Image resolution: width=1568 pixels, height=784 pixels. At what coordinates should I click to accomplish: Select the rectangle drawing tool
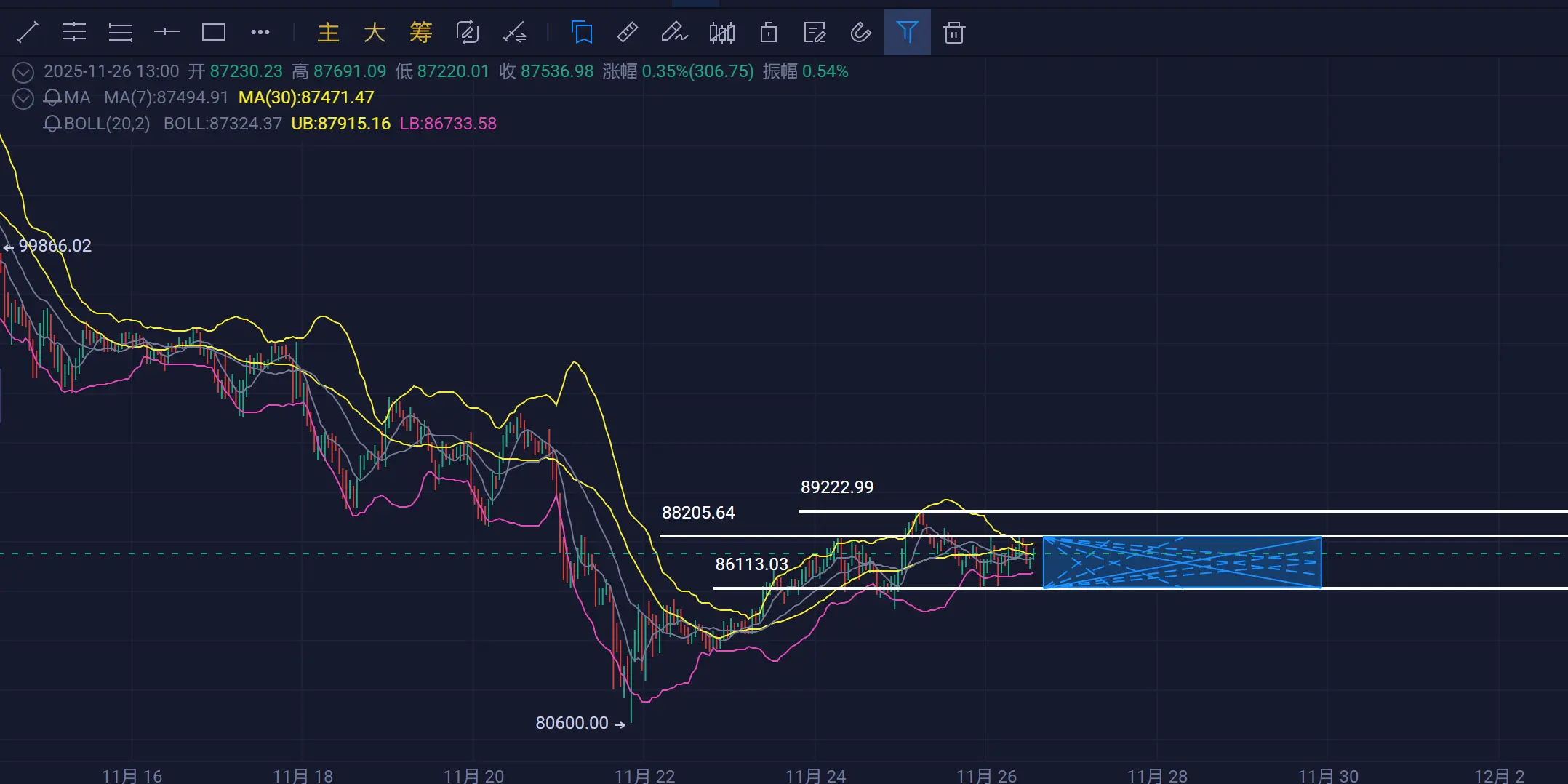(214, 33)
